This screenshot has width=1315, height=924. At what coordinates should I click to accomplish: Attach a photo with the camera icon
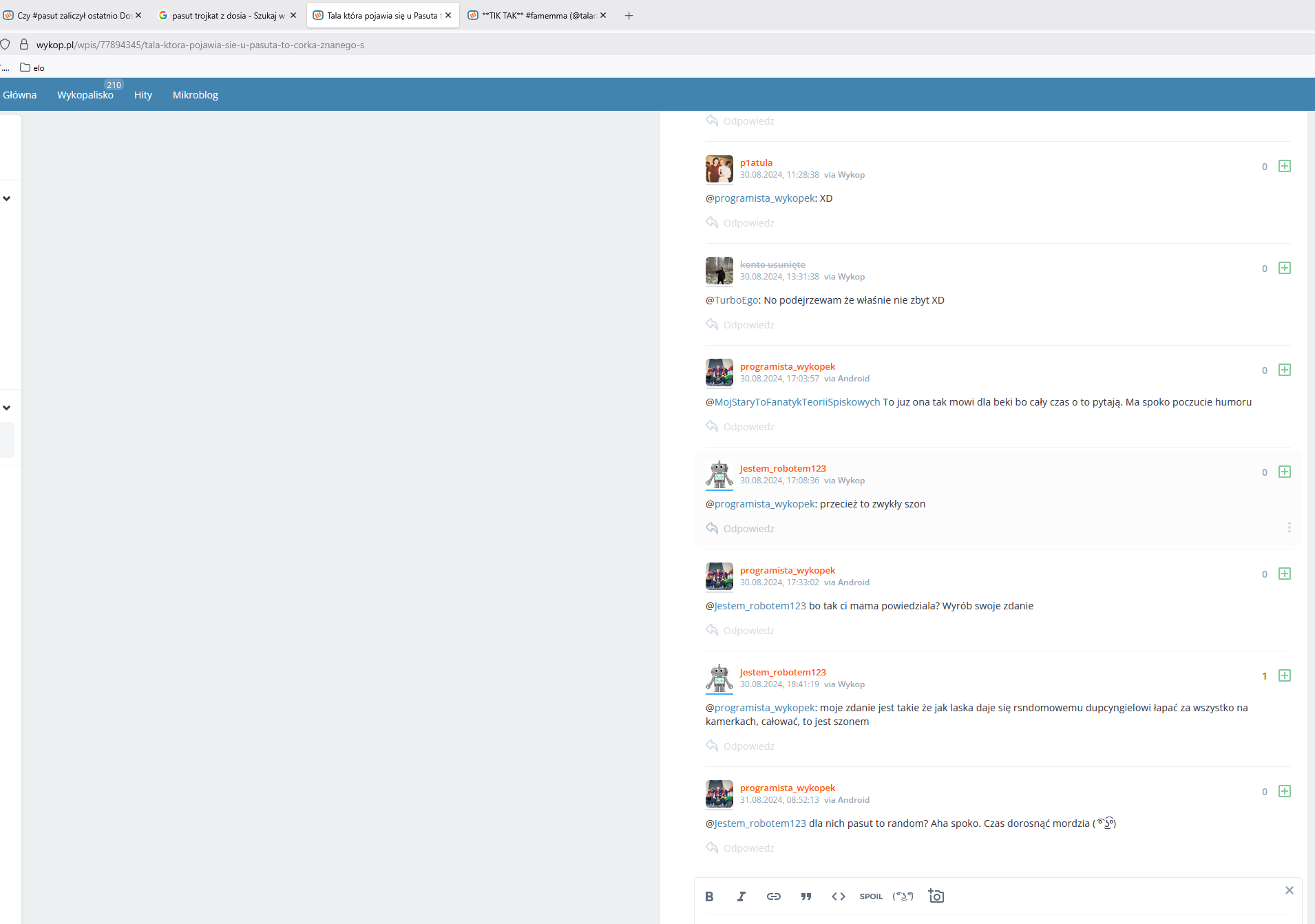click(x=936, y=896)
